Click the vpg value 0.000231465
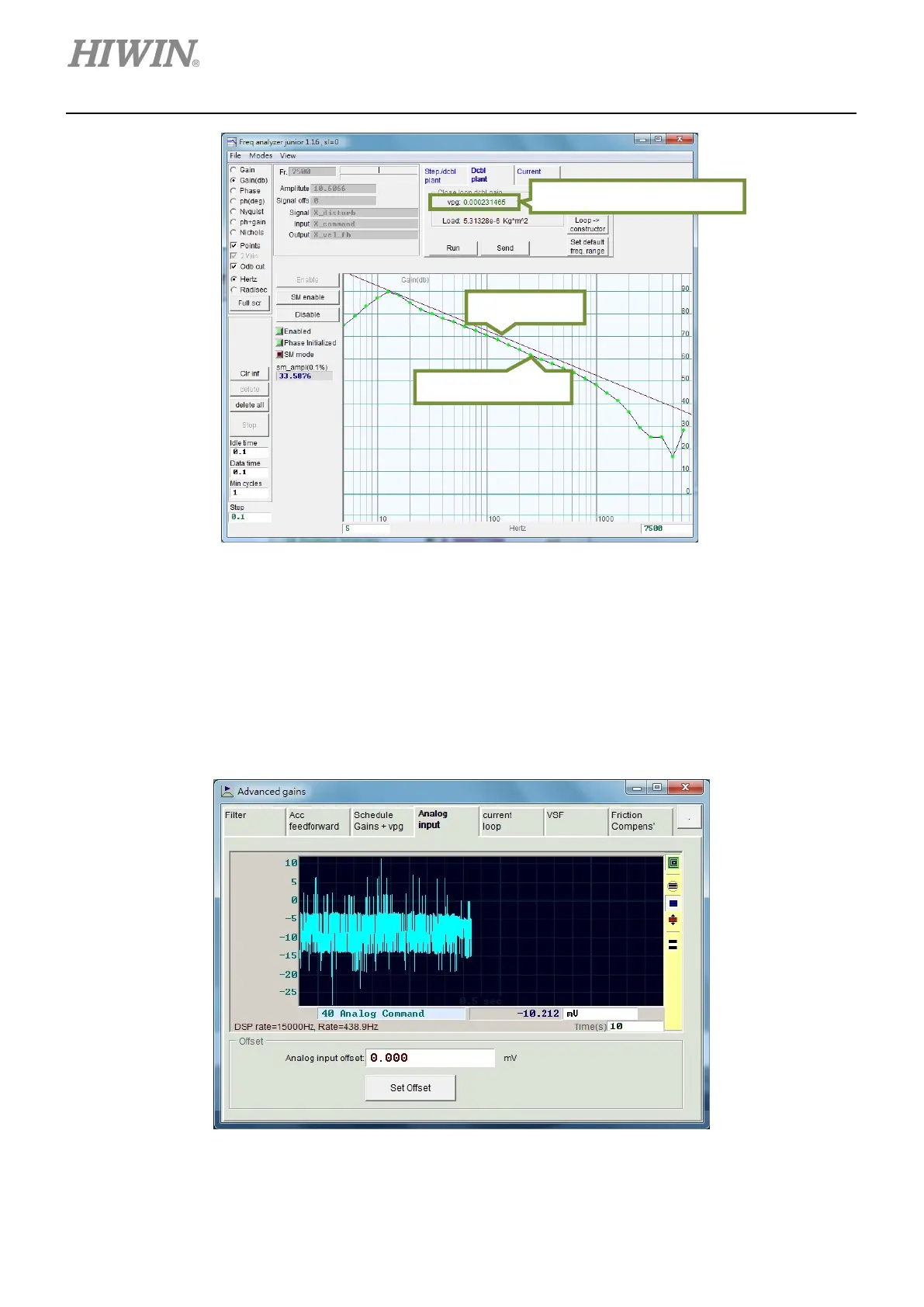Image resolution: width=924 pixels, height=1307 pixels. (x=484, y=203)
